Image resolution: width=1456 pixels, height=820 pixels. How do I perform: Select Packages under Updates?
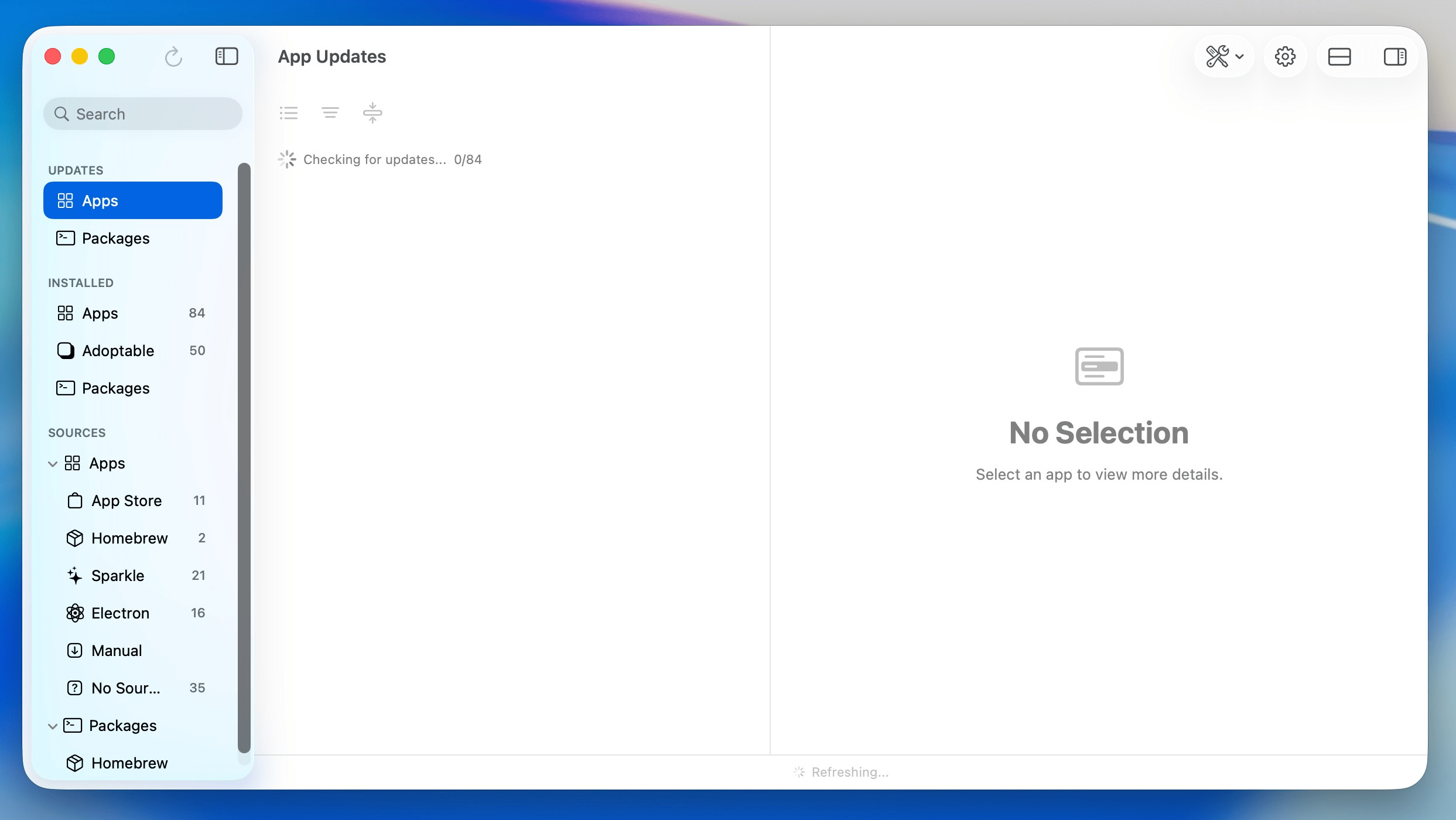point(115,238)
